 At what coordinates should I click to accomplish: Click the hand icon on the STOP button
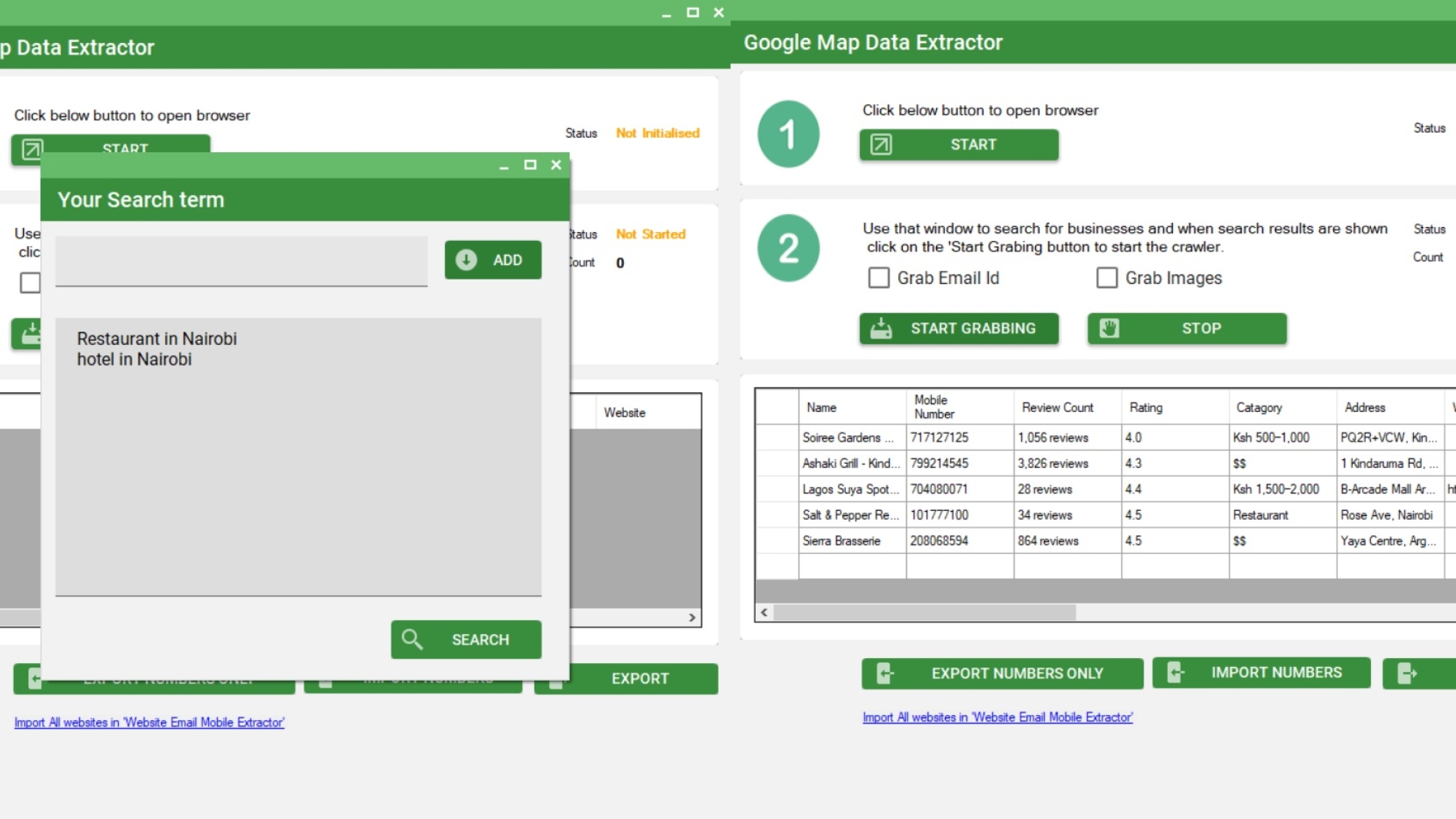(x=1109, y=328)
